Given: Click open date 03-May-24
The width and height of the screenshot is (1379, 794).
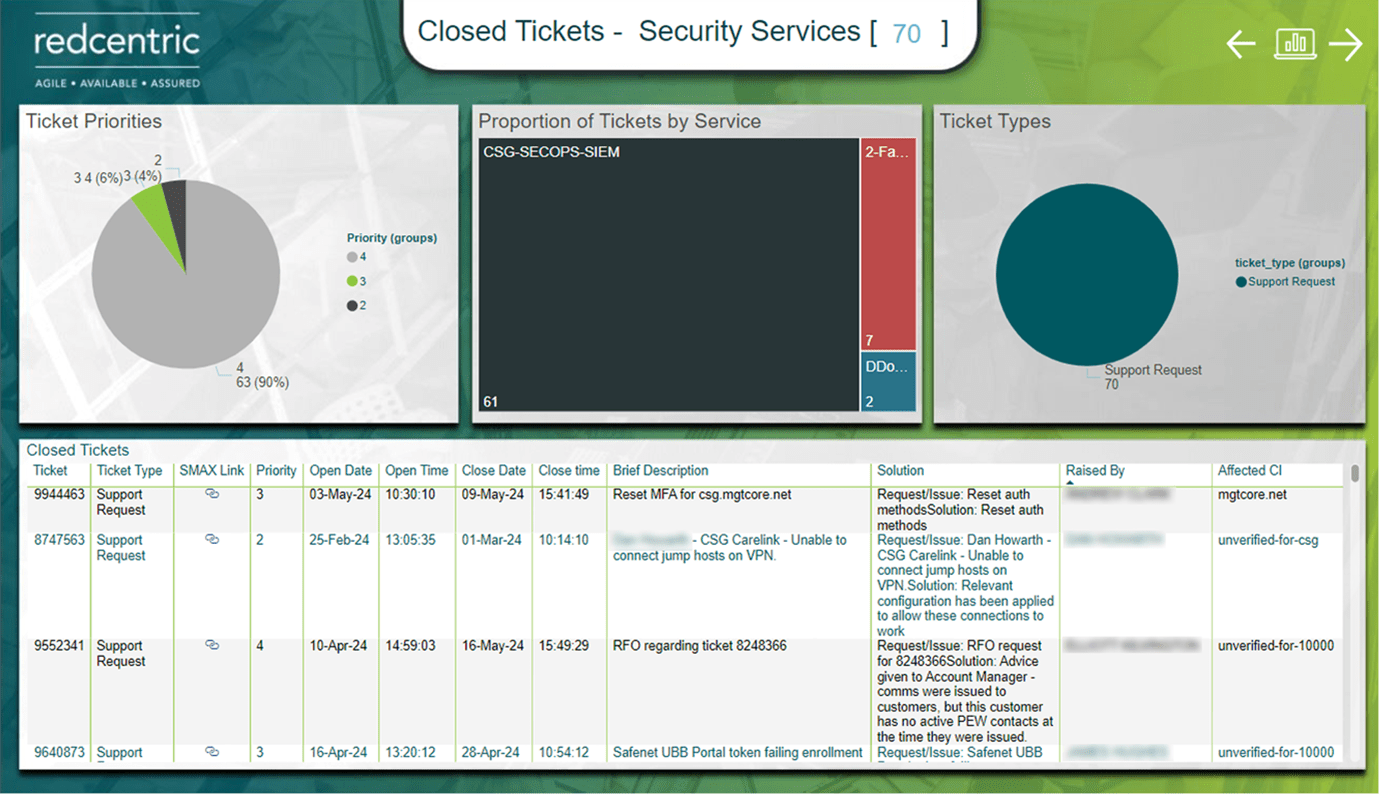Looking at the screenshot, I should click(339, 494).
